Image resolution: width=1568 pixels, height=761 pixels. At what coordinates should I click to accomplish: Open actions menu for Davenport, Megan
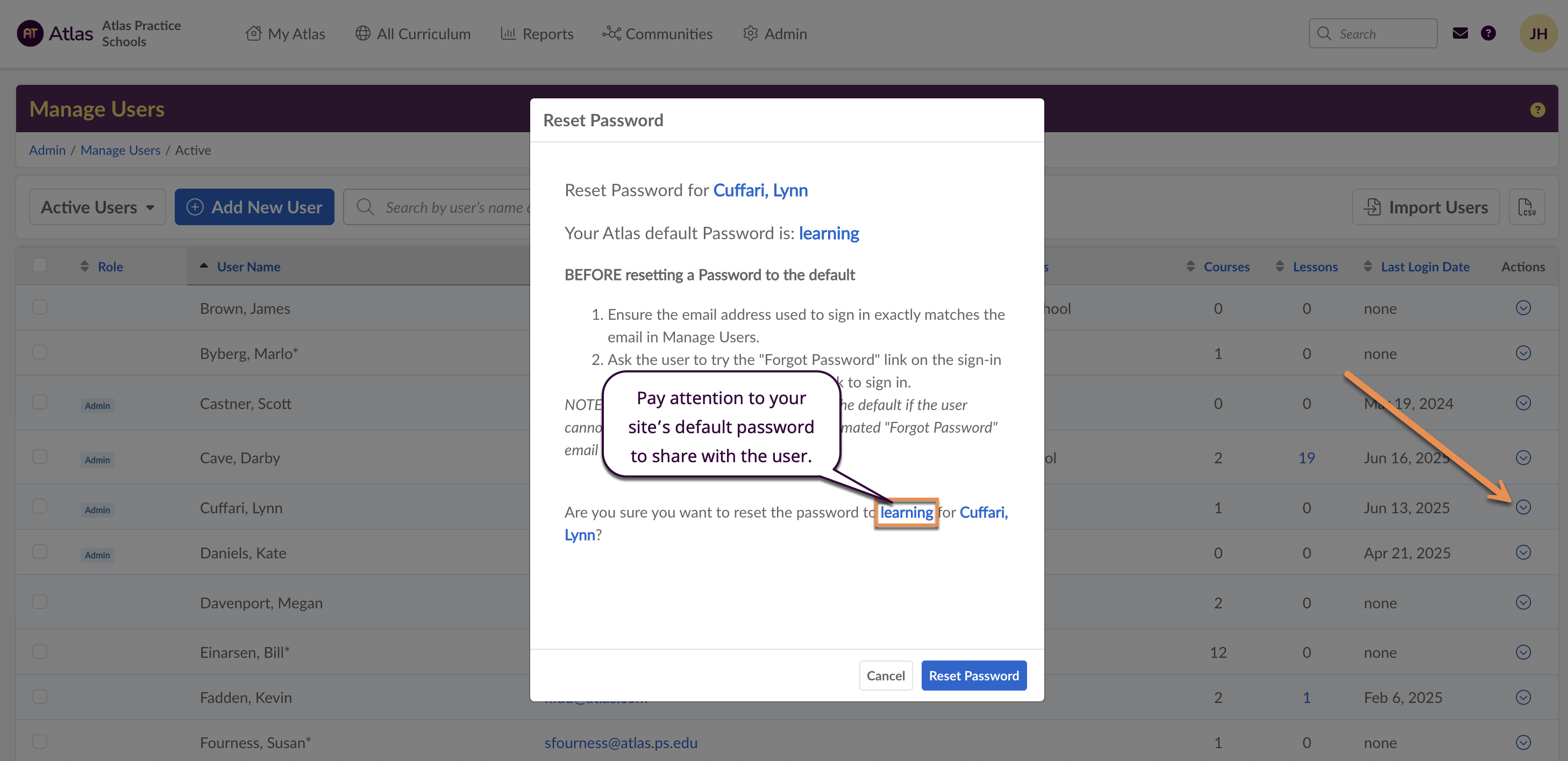coord(1523,602)
